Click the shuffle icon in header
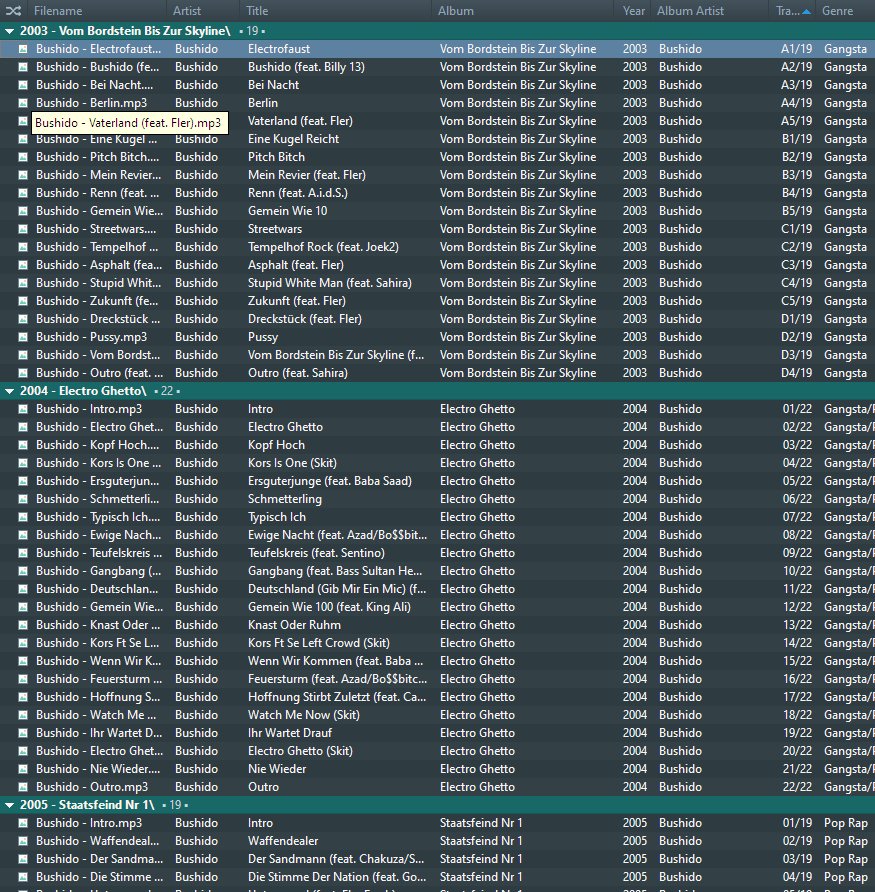This screenshot has width=875, height=892. [x=13, y=11]
